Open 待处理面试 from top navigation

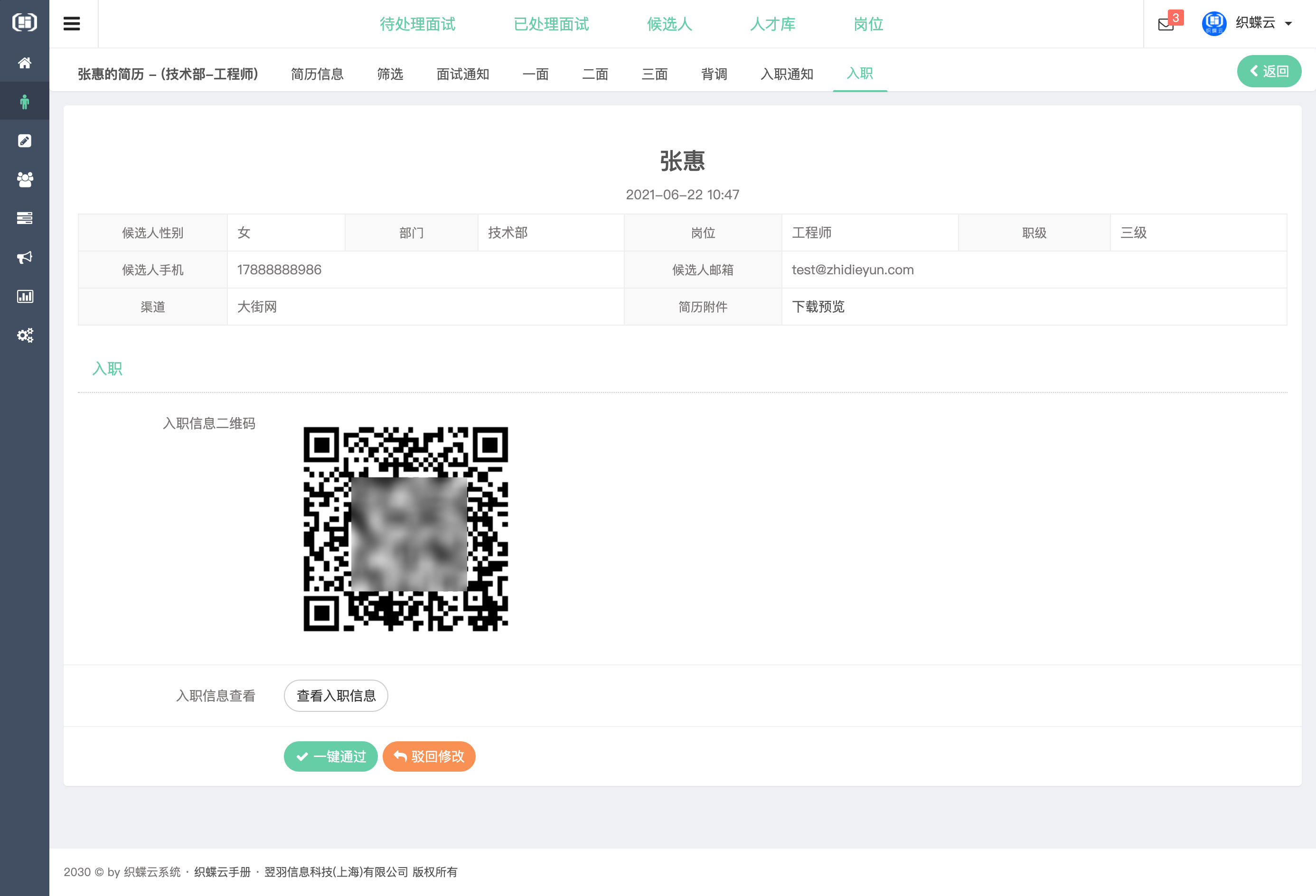coord(417,24)
